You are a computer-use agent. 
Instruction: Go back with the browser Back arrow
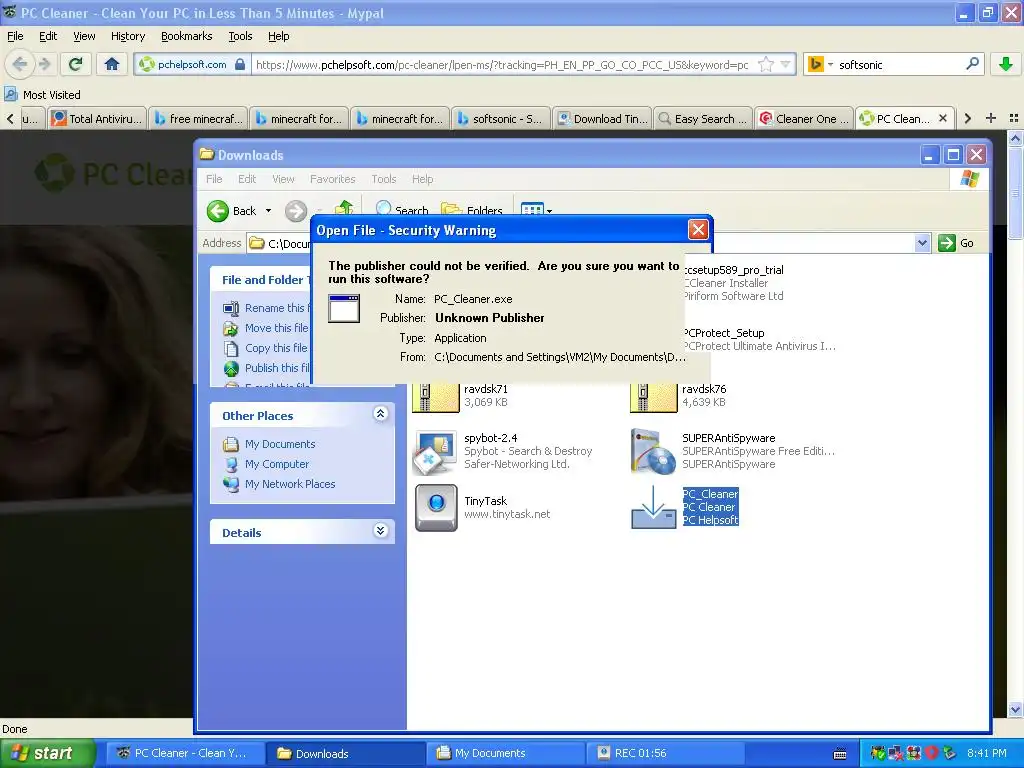tap(20, 64)
